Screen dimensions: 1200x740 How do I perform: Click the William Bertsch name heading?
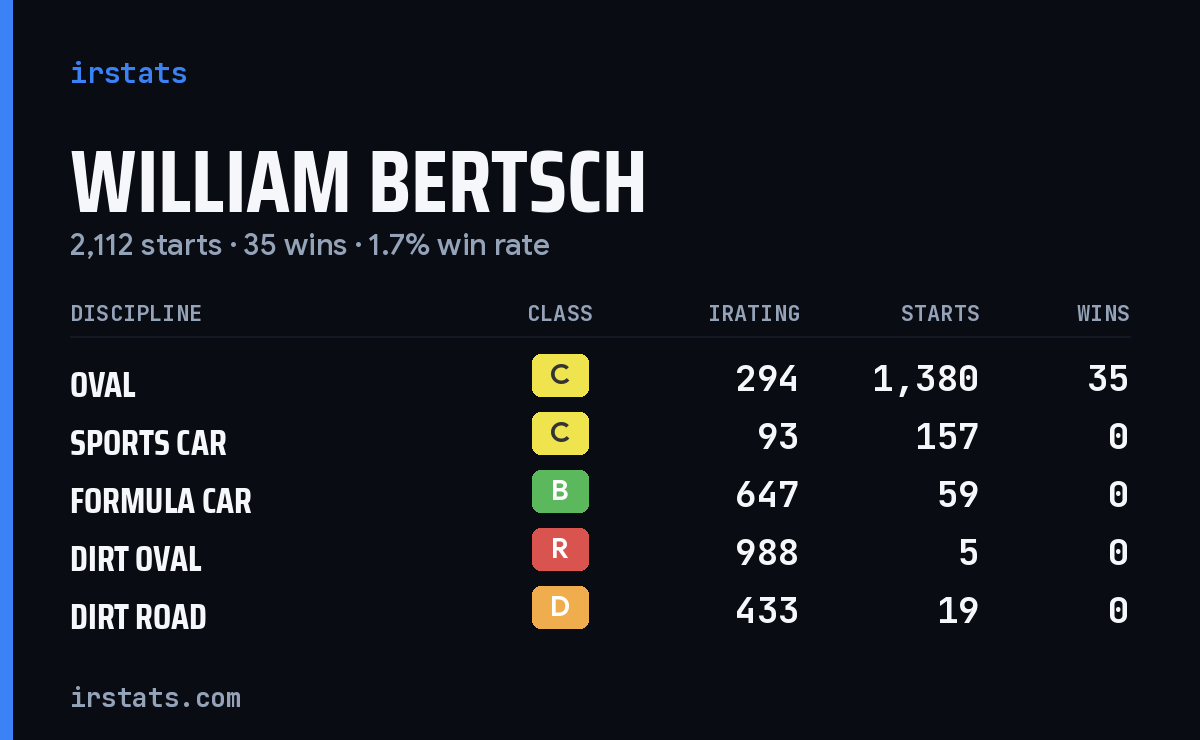[x=358, y=183]
